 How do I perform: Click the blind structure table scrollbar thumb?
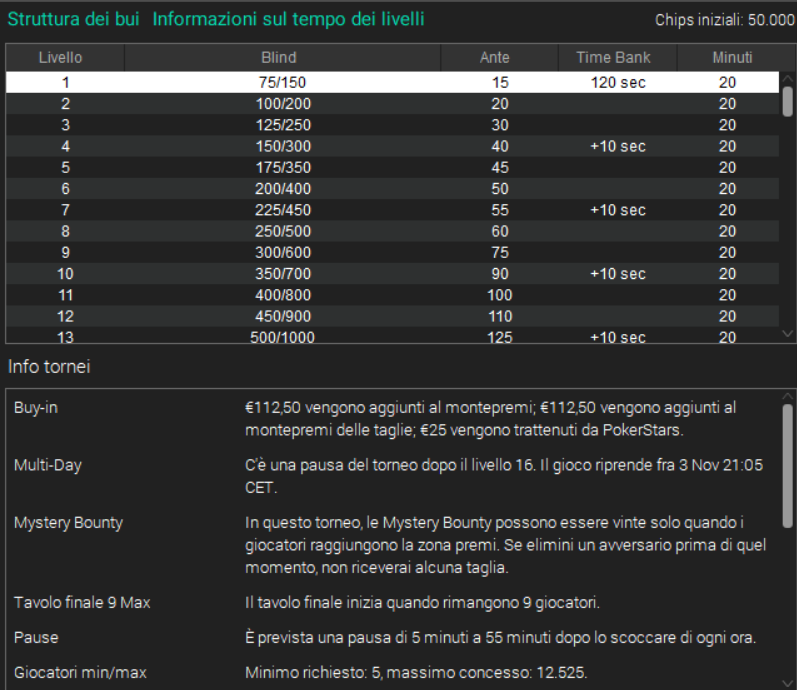coord(787,101)
